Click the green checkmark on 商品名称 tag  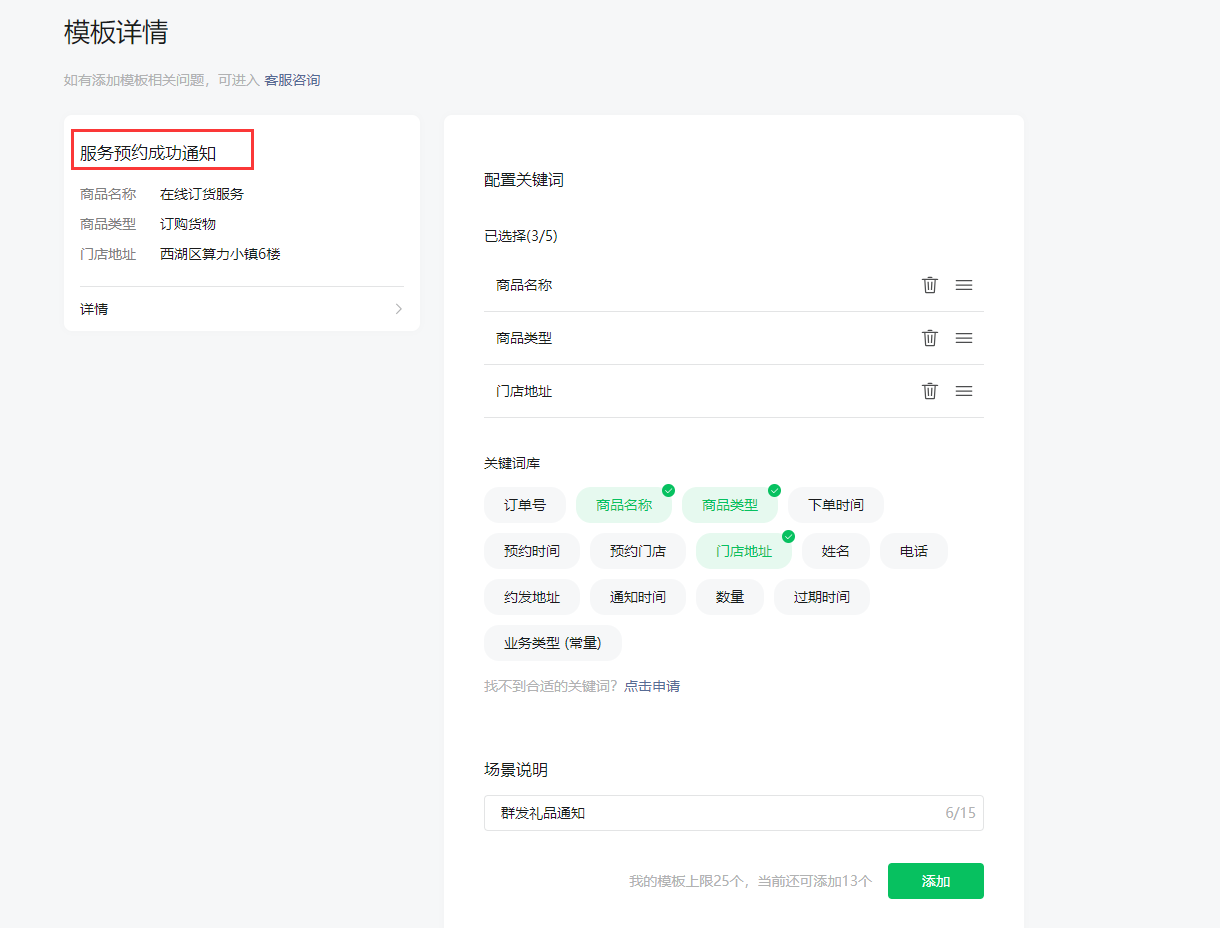(x=668, y=490)
